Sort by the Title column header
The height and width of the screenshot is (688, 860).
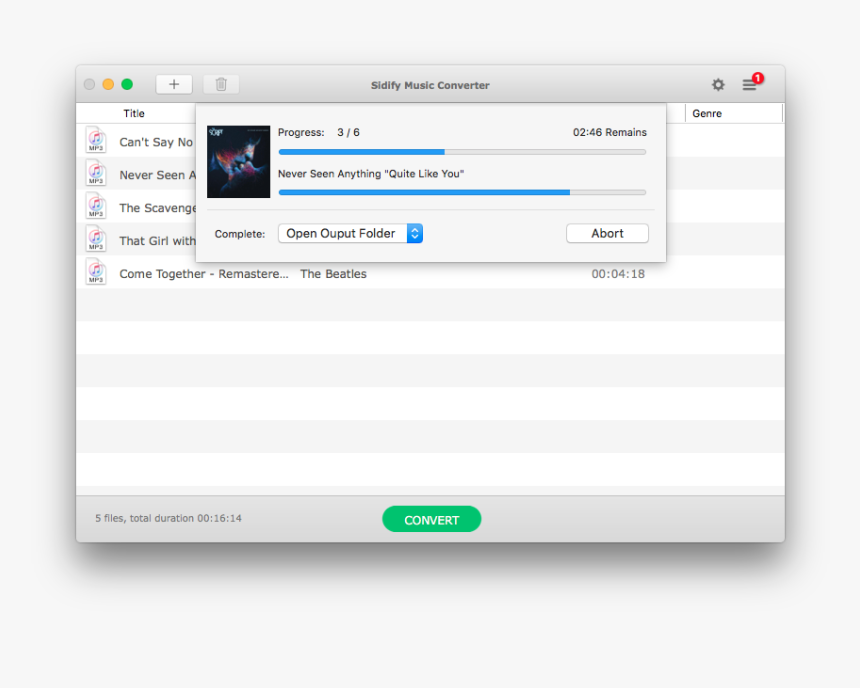click(134, 114)
